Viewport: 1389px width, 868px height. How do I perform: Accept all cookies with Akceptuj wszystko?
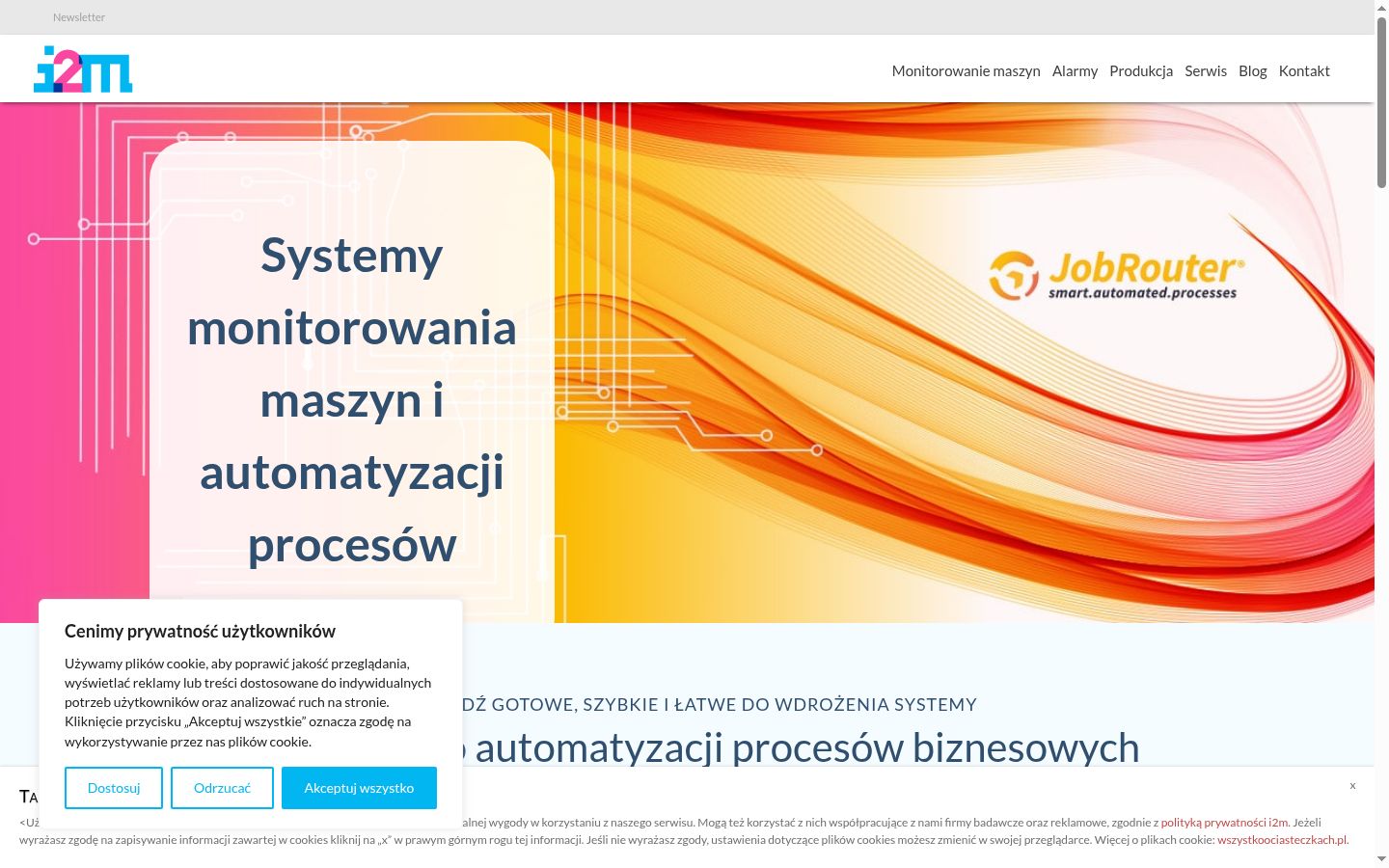tap(359, 788)
